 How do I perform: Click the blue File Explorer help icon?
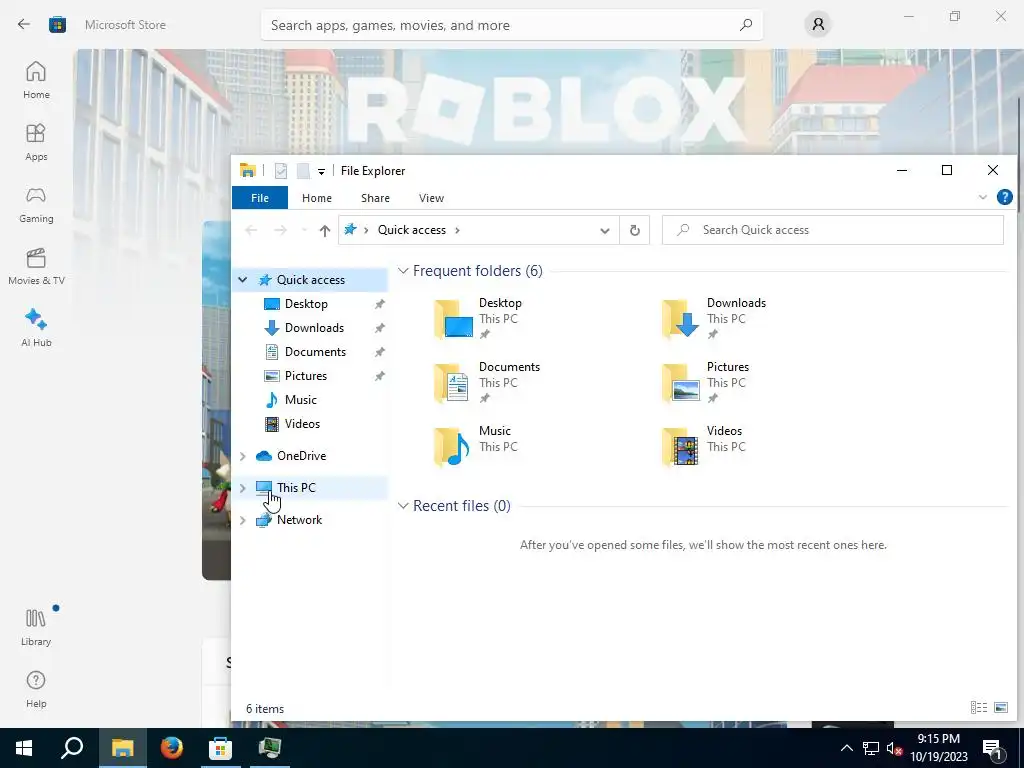1004,197
